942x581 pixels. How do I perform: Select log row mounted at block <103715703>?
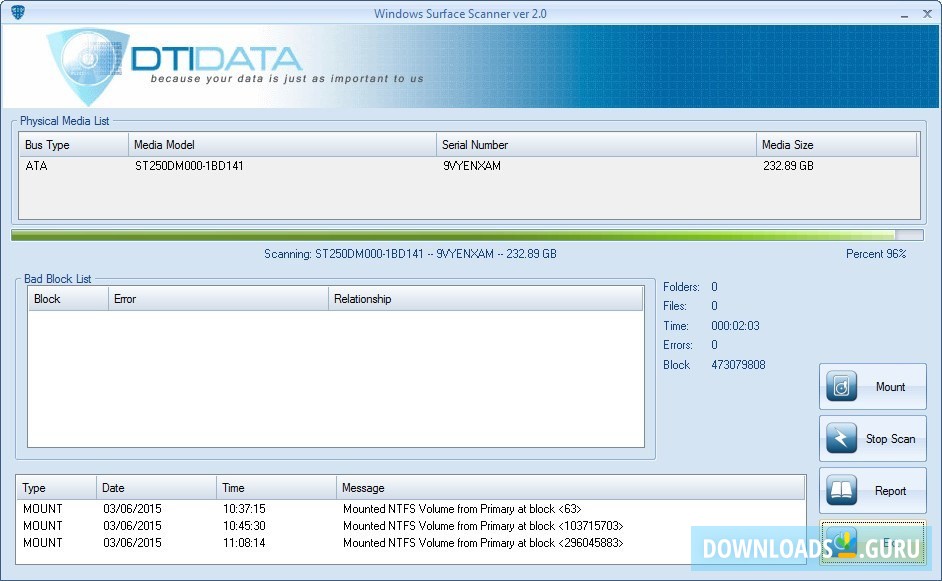(x=410, y=526)
